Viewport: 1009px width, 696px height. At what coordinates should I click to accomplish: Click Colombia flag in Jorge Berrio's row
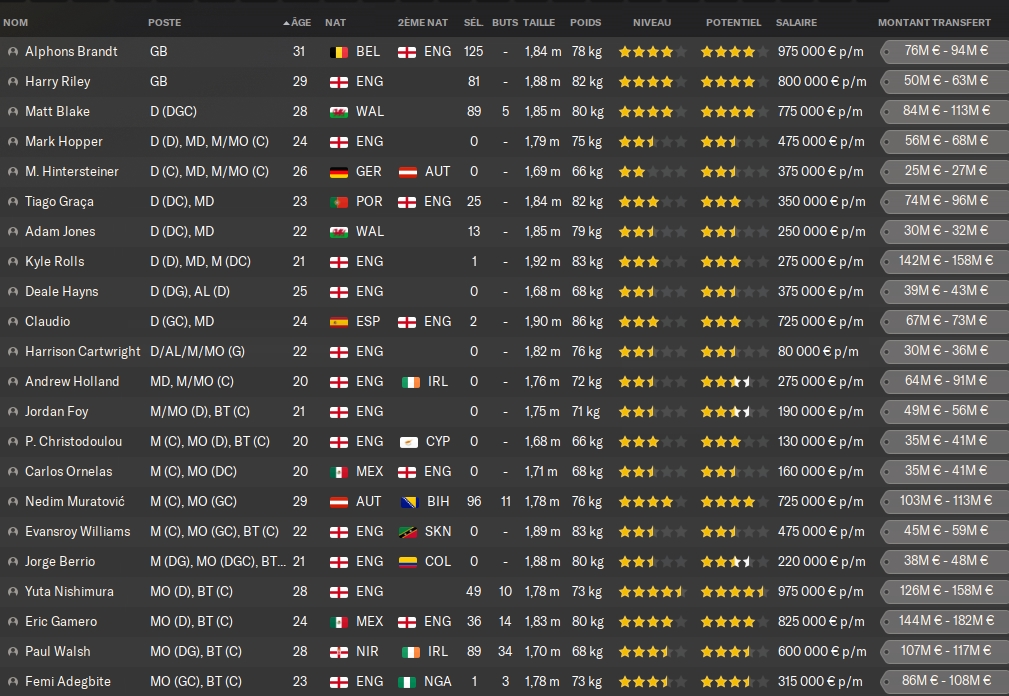coord(407,562)
